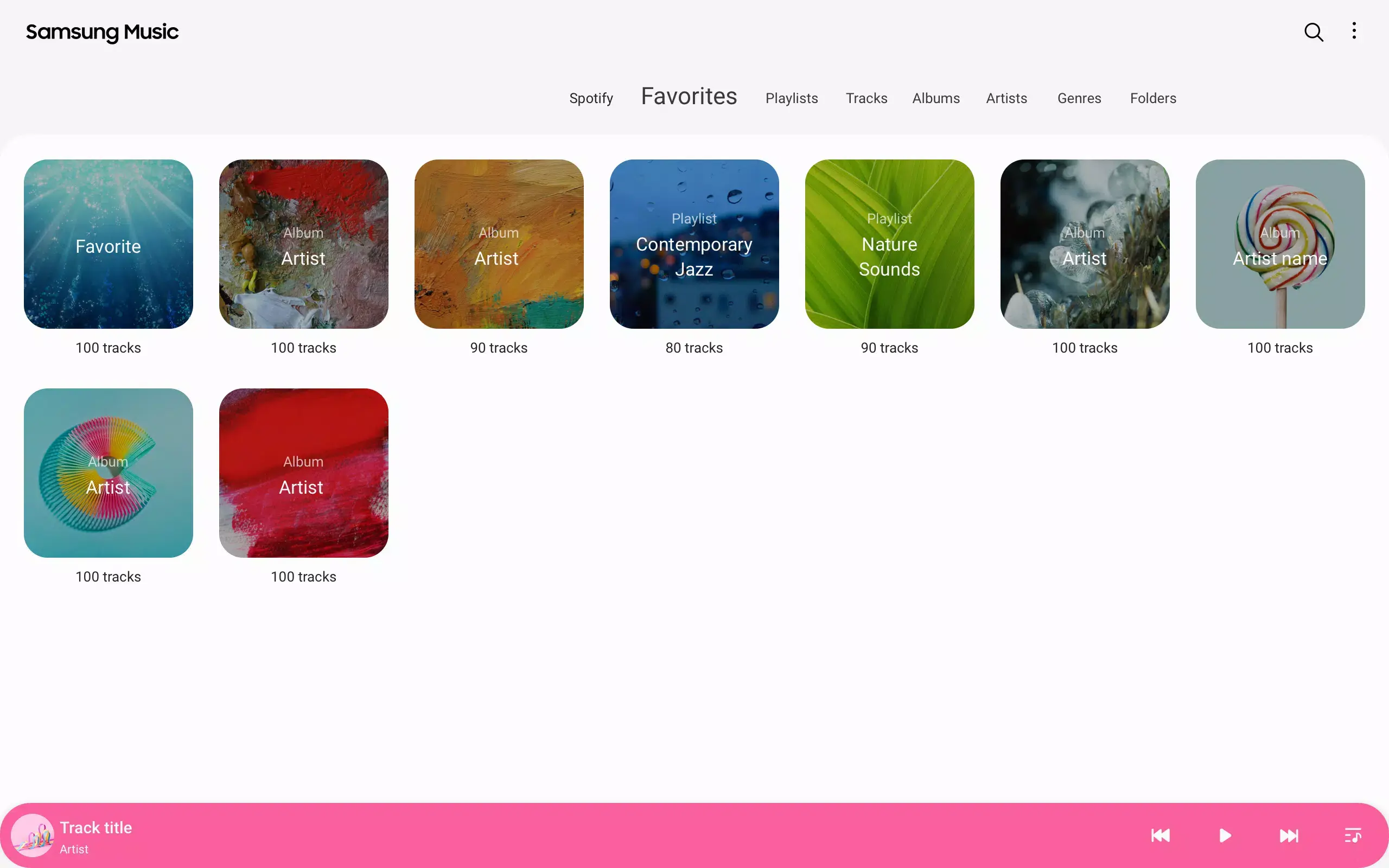
Task: Open the Nature Sounds playlist
Action: click(x=889, y=245)
